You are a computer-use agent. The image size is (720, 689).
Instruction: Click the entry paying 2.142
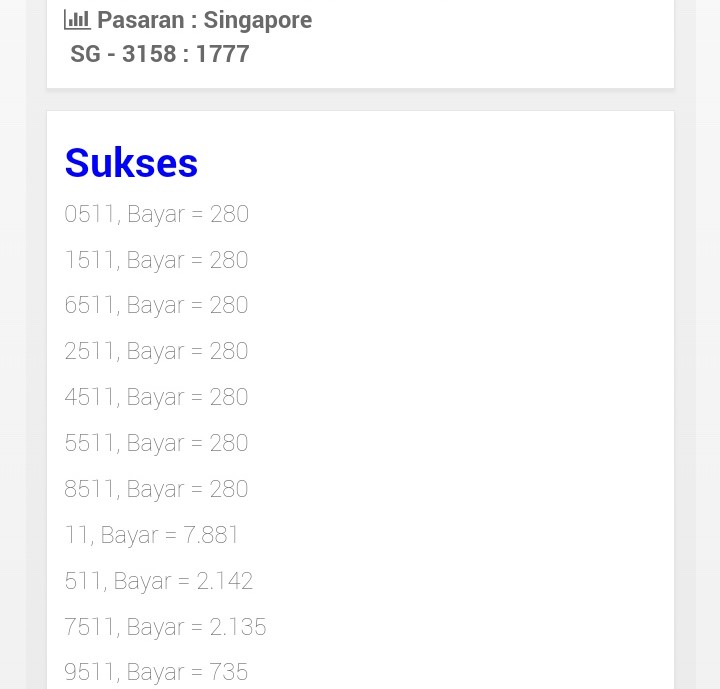point(158,581)
